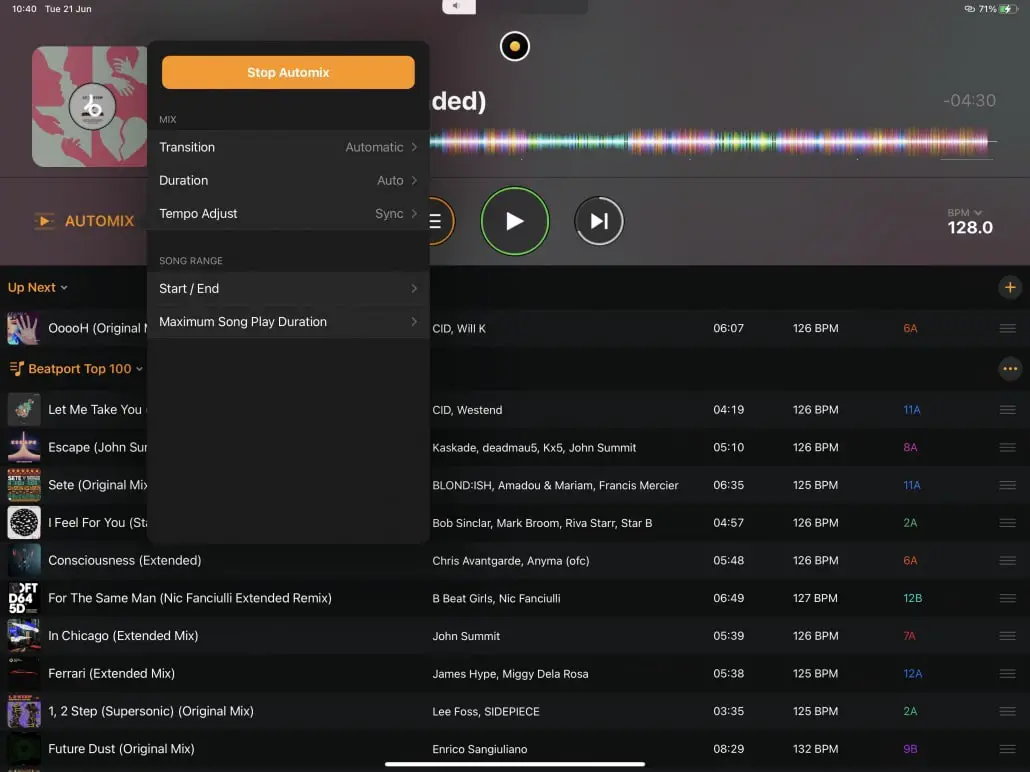Click artist Kaskade, deadmau5, Kx5, John Summit

point(534,447)
